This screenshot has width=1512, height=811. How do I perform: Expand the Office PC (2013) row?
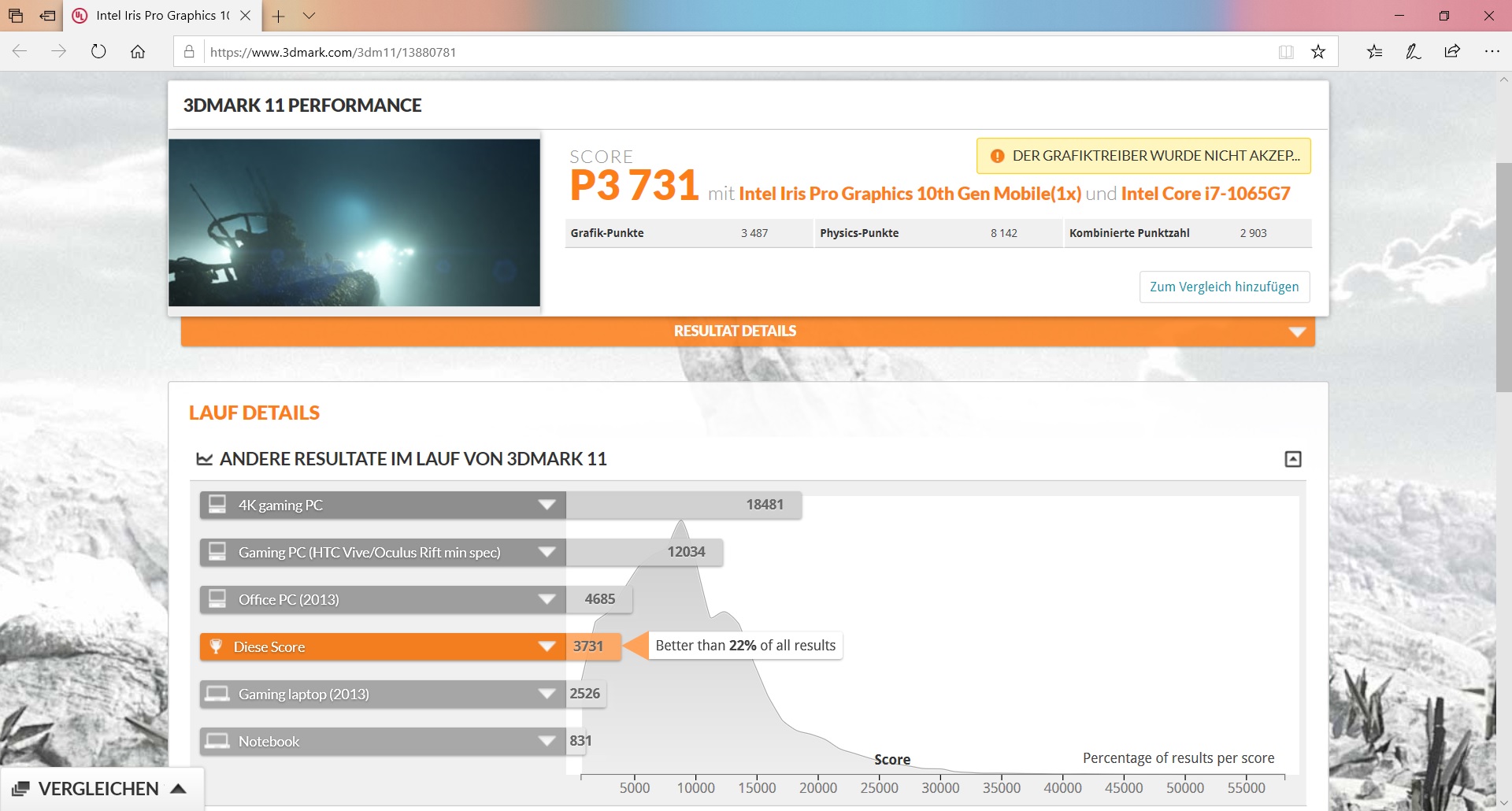[x=547, y=599]
